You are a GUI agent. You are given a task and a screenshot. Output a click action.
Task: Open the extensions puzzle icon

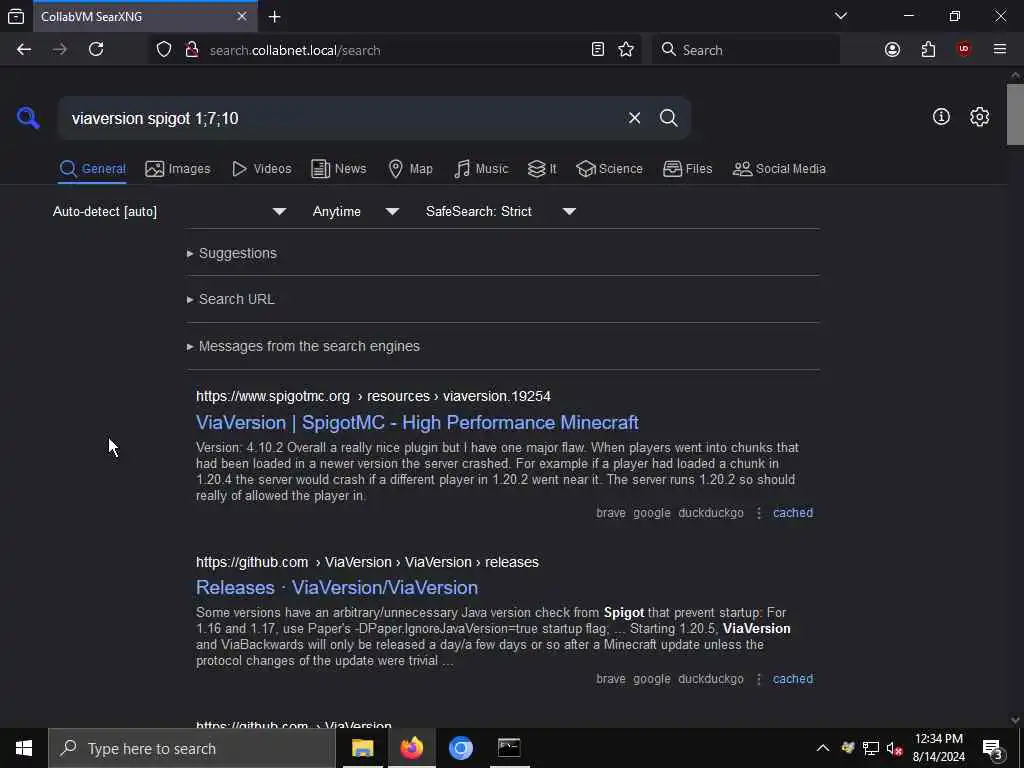(928, 50)
